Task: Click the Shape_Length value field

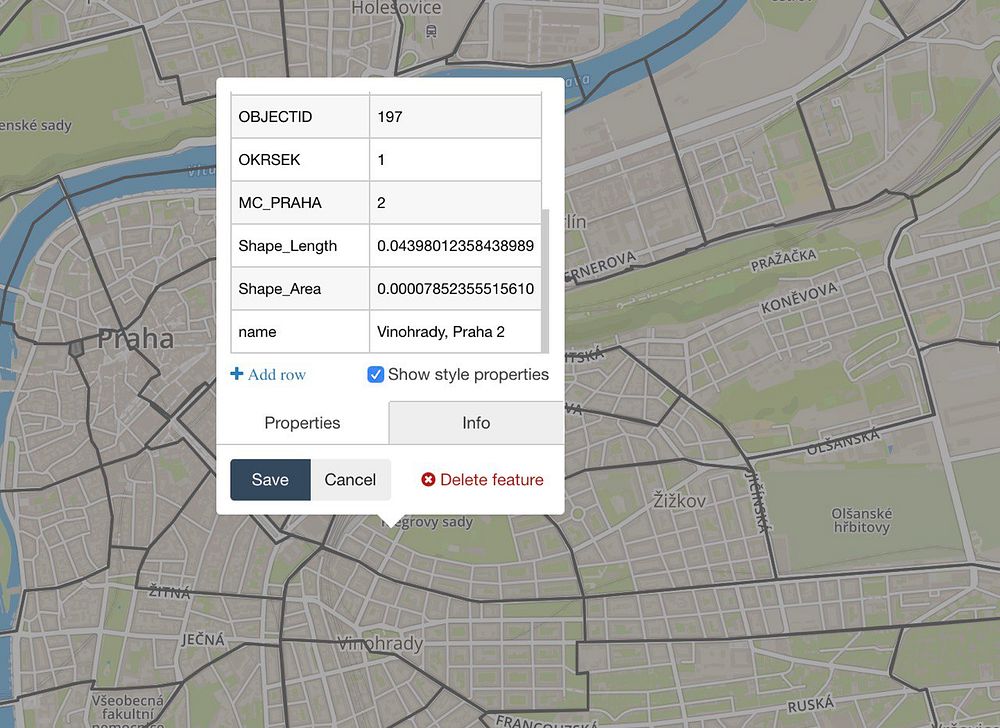Action: tap(455, 245)
